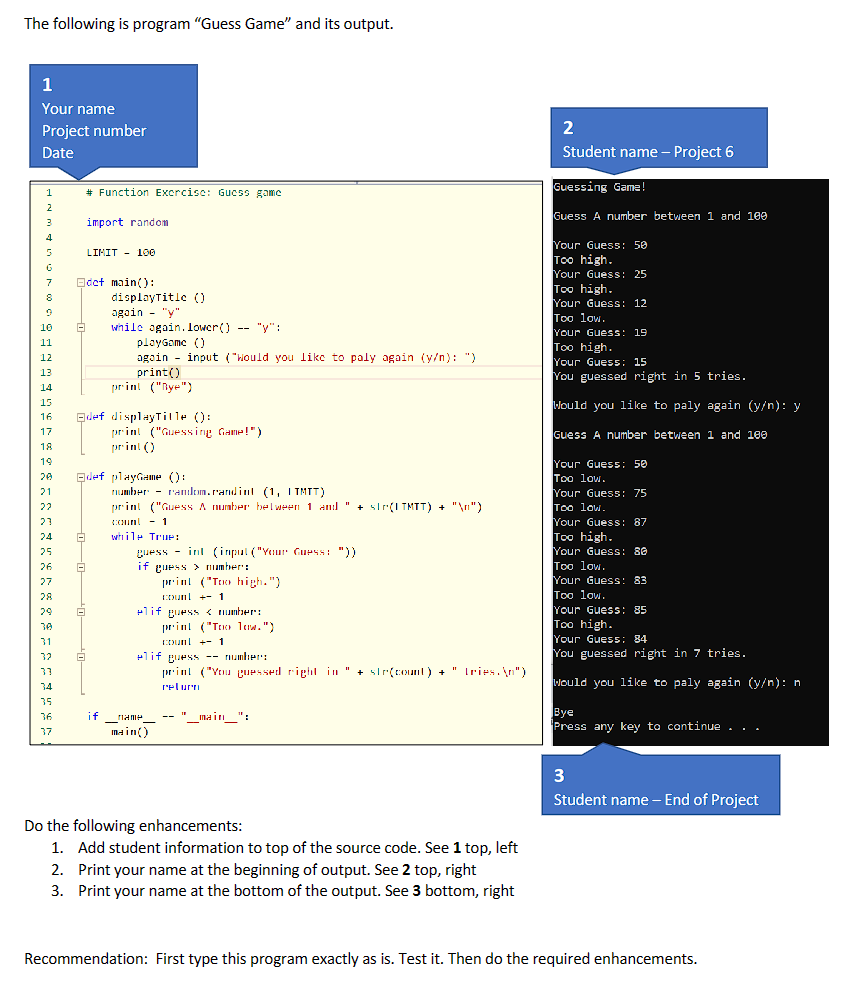The height and width of the screenshot is (996, 846).
Task: Click line number 13 in the gutter
Action: pyautogui.click(x=46, y=373)
